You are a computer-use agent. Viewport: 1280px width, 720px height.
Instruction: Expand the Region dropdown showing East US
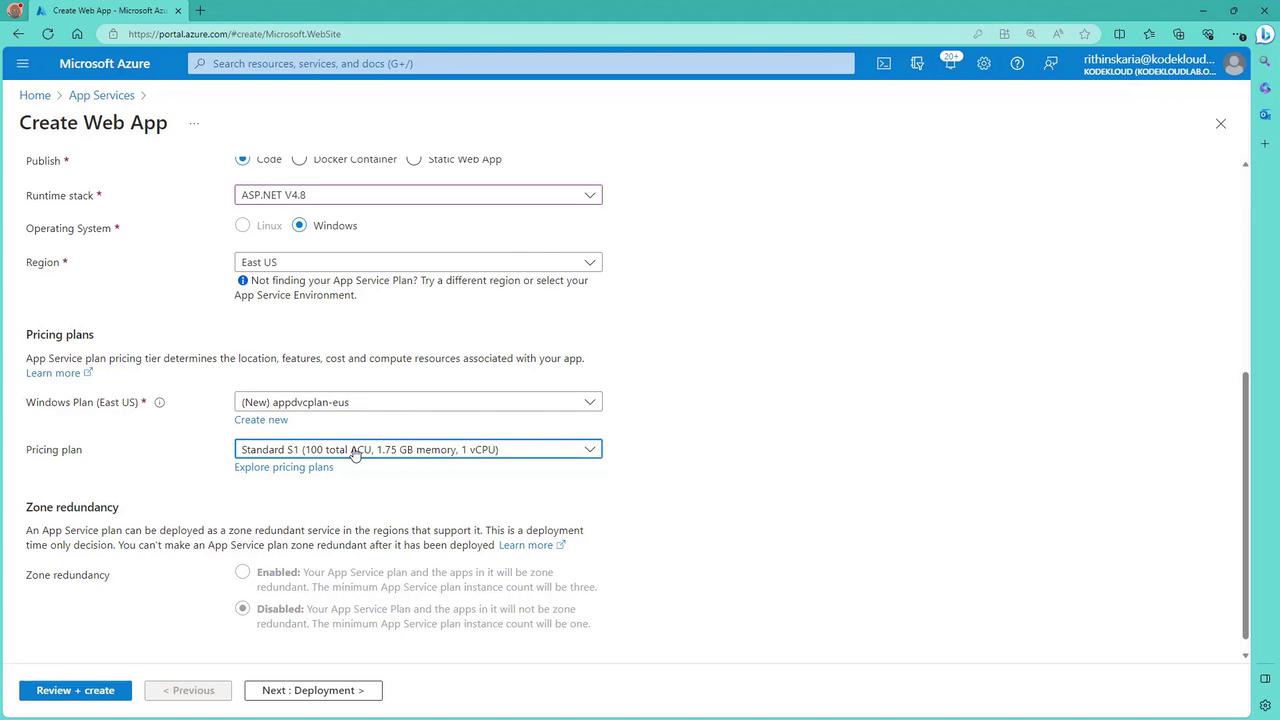[418, 262]
